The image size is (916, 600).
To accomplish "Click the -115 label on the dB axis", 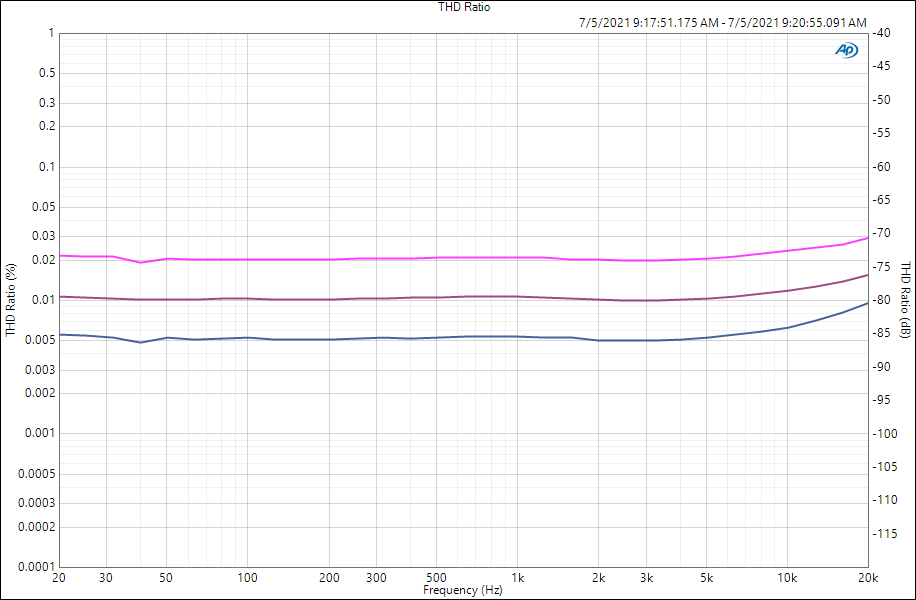I will pyautogui.click(x=883, y=534).
